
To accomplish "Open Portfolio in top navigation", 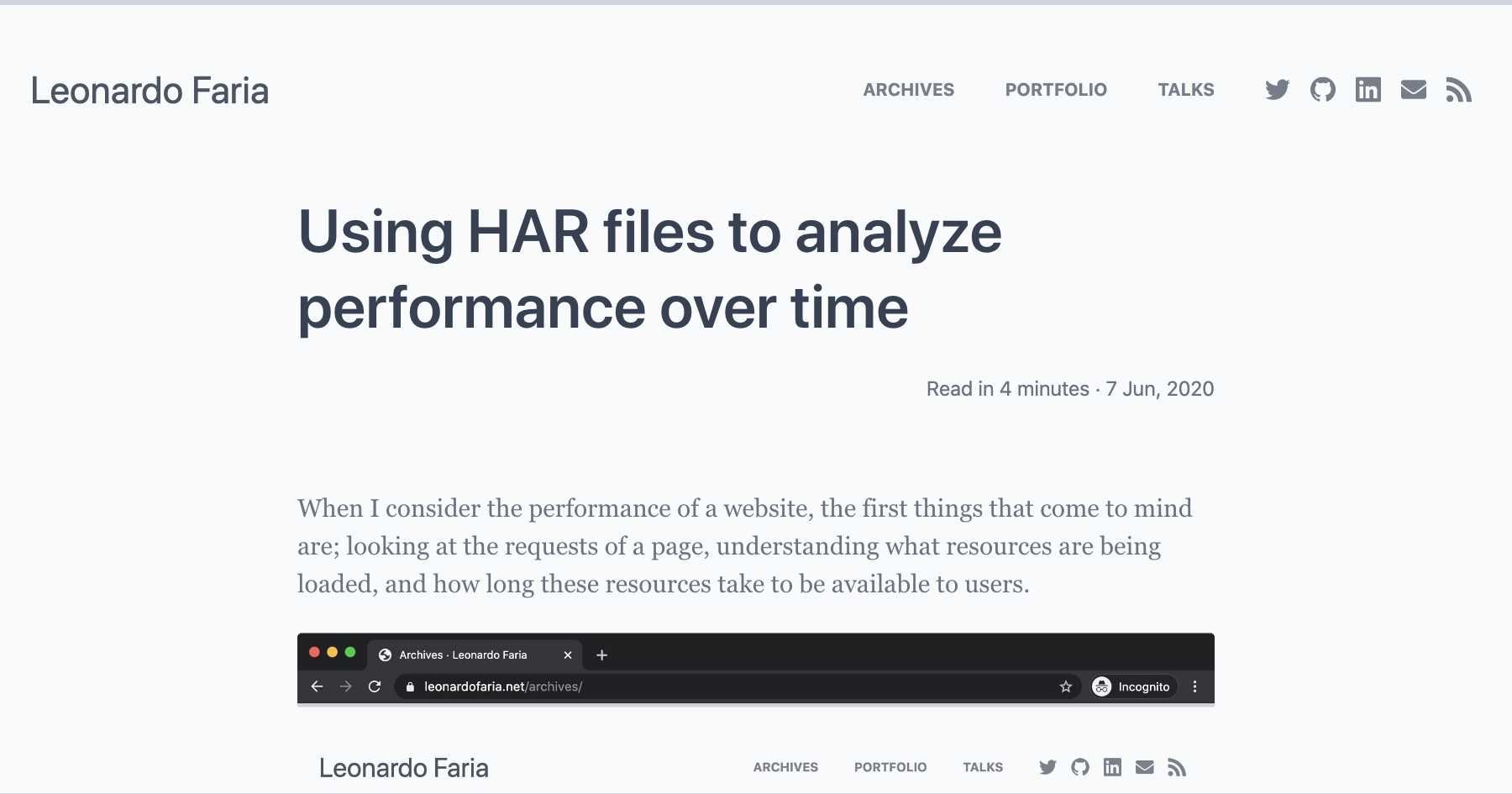I will (x=1056, y=90).
